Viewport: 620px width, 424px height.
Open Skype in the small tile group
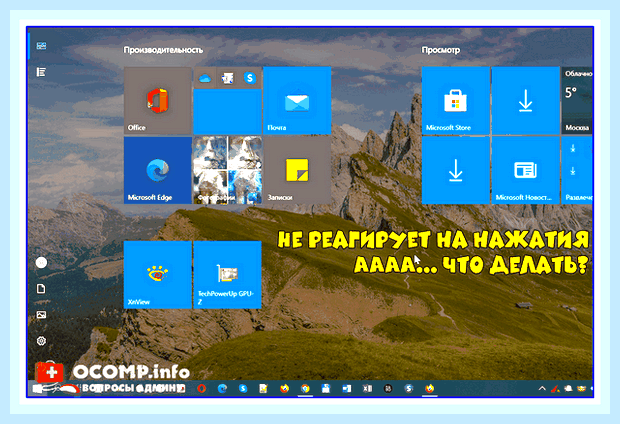click(250, 78)
